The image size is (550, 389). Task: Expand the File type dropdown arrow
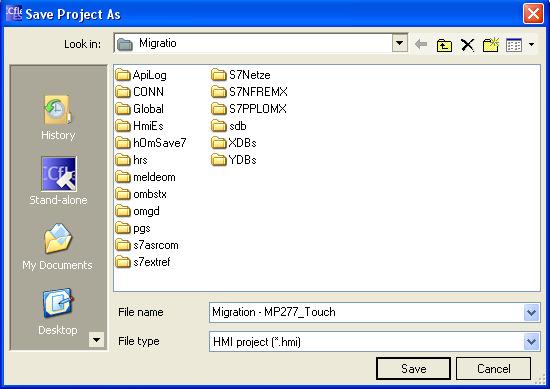point(531,341)
